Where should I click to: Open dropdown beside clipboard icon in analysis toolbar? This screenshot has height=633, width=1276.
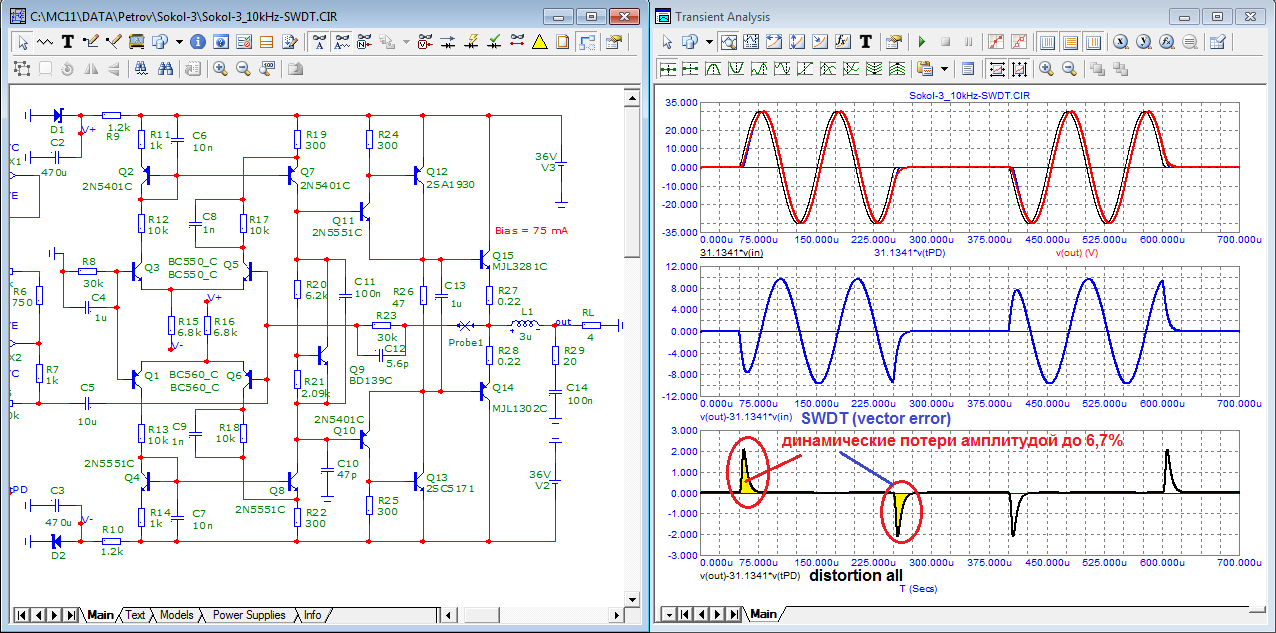944,69
